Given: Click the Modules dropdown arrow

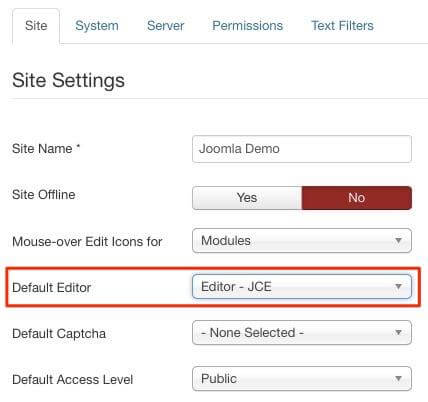Looking at the screenshot, I should (398, 240).
